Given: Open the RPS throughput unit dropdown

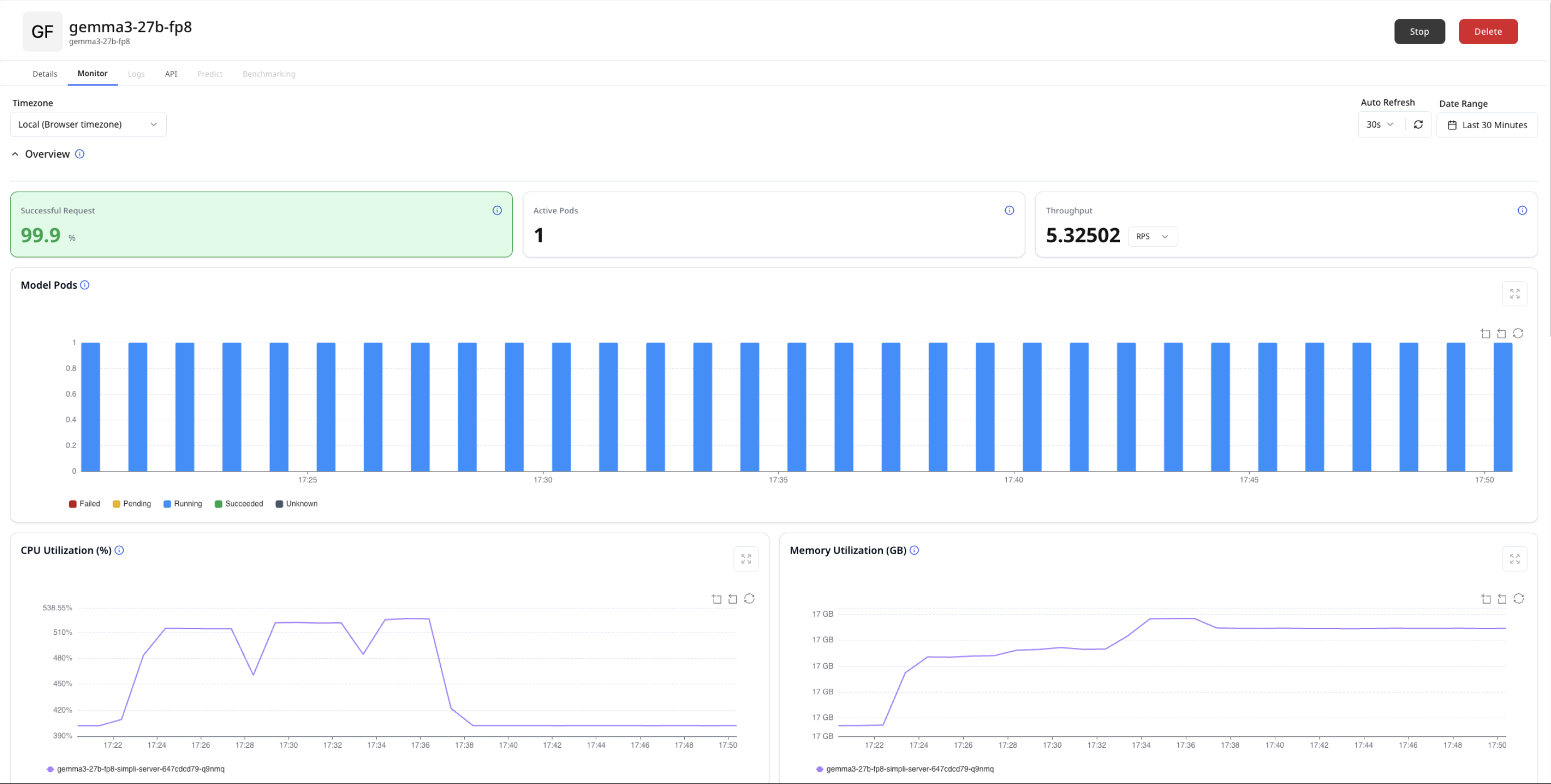Looking at the screenshot, I should 1152,237.
